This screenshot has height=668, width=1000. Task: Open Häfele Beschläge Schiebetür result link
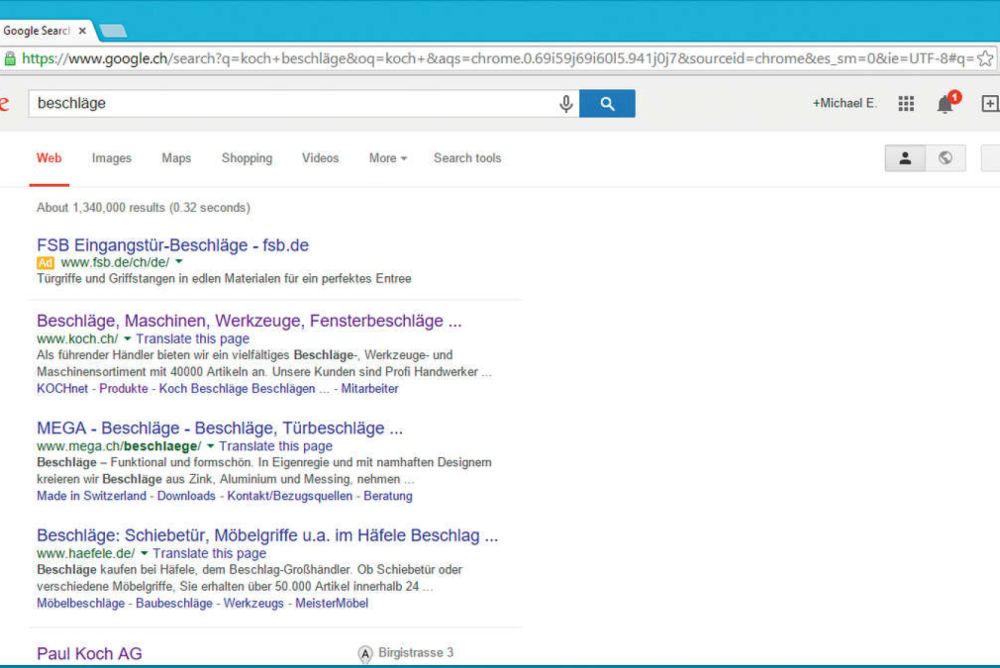pyautogui.click(x=267, y=535)
